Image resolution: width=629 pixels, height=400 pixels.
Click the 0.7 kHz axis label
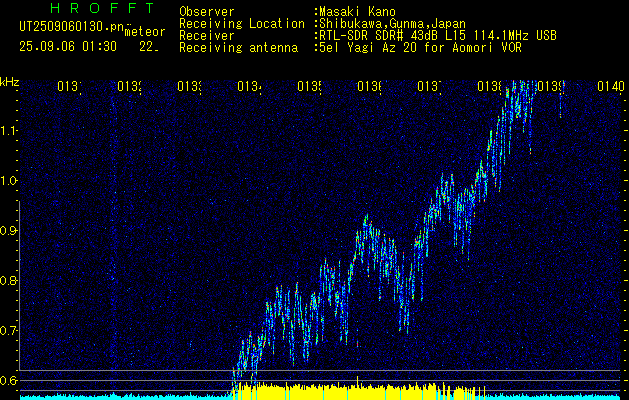pos(9,331)
